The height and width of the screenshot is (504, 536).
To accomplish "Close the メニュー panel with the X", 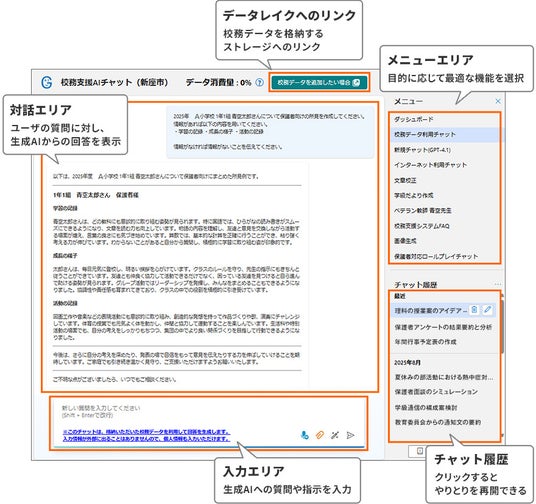I will (498, 101).
